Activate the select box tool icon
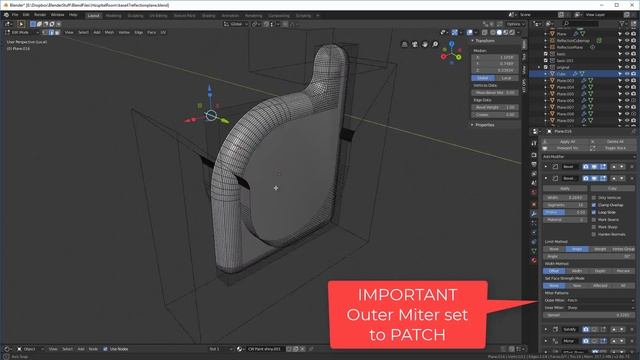Image resolution: width=640 pixels, height=360 pixels. (21, 24)
